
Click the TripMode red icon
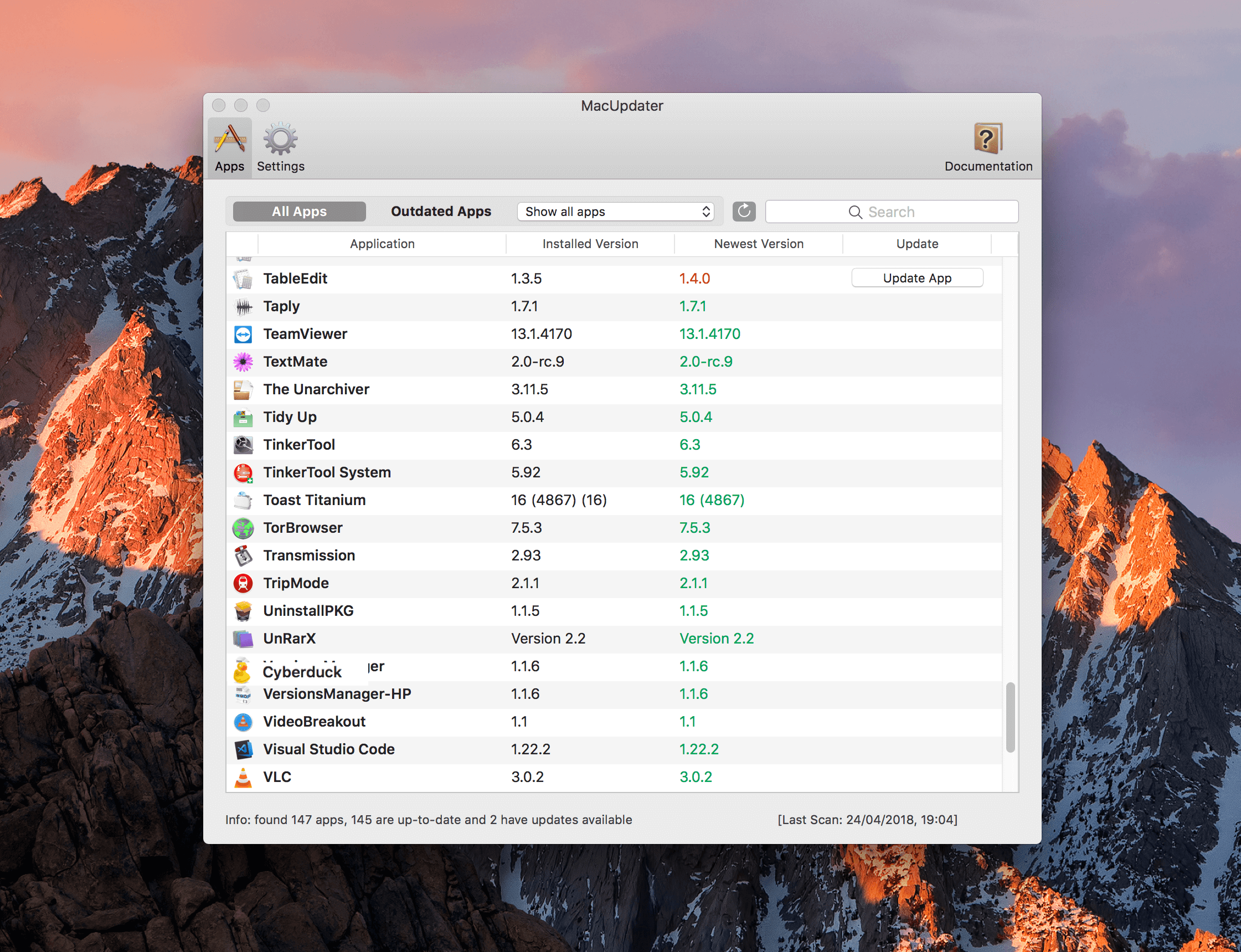tap(243, 583)
